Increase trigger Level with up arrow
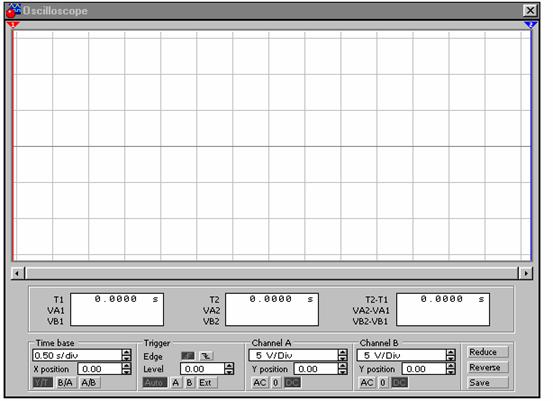Screen dimensions: 553x401 229,366
